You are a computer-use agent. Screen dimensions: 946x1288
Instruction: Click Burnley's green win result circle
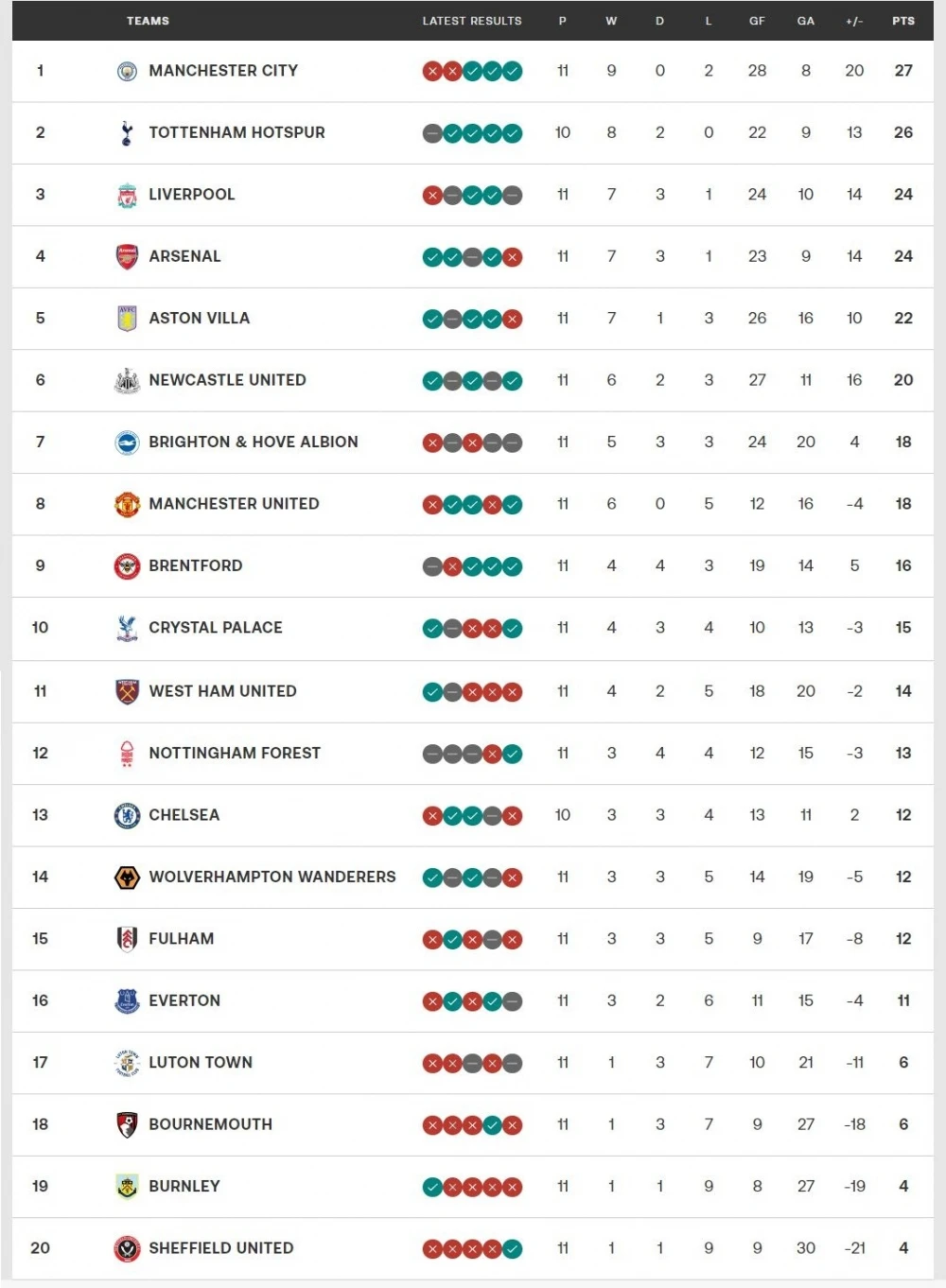coord(432,1187)
